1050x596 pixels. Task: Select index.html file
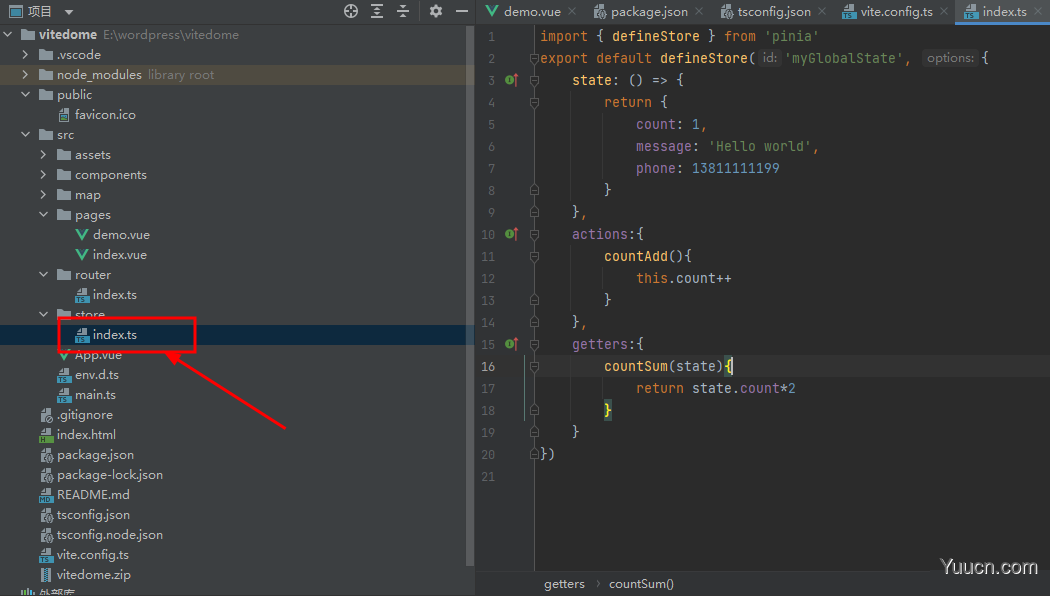[x=78, y=435]
